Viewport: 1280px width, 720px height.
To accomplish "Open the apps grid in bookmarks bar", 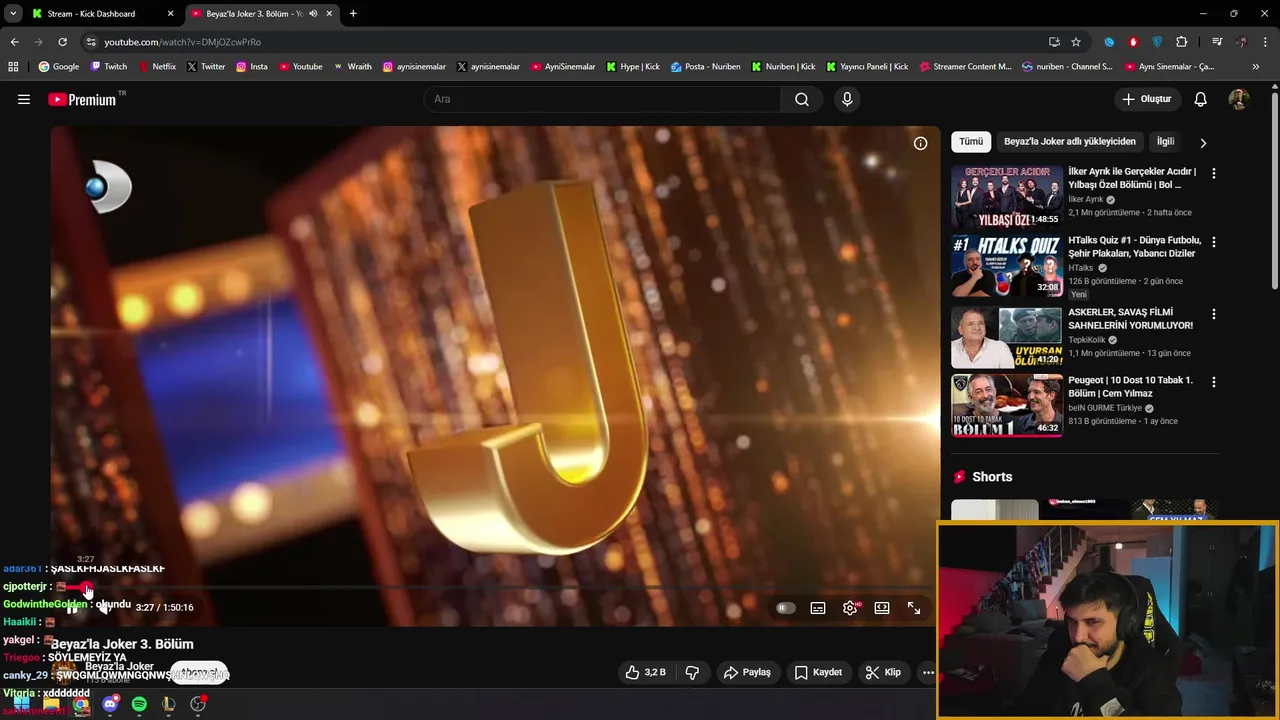I will tap(13, 67).
